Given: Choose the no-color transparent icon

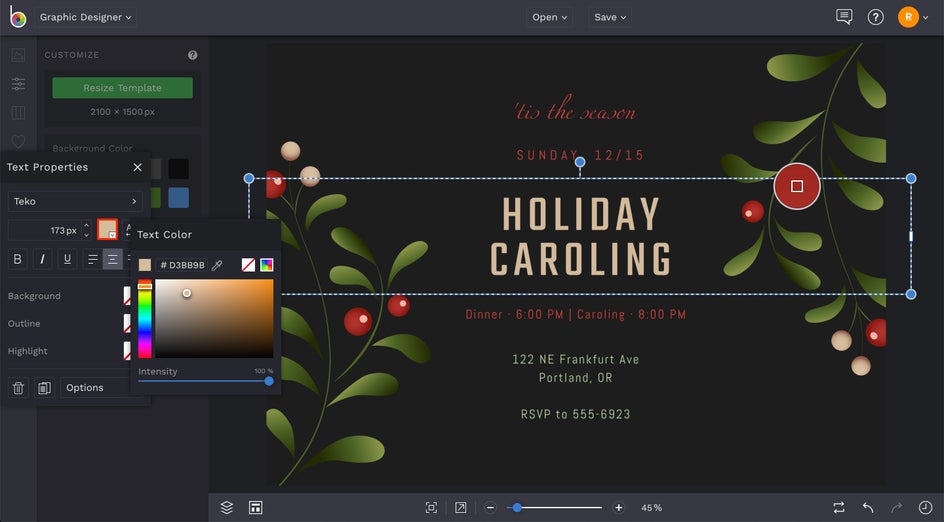Looking at the screenshot, I should click(248, 265).
